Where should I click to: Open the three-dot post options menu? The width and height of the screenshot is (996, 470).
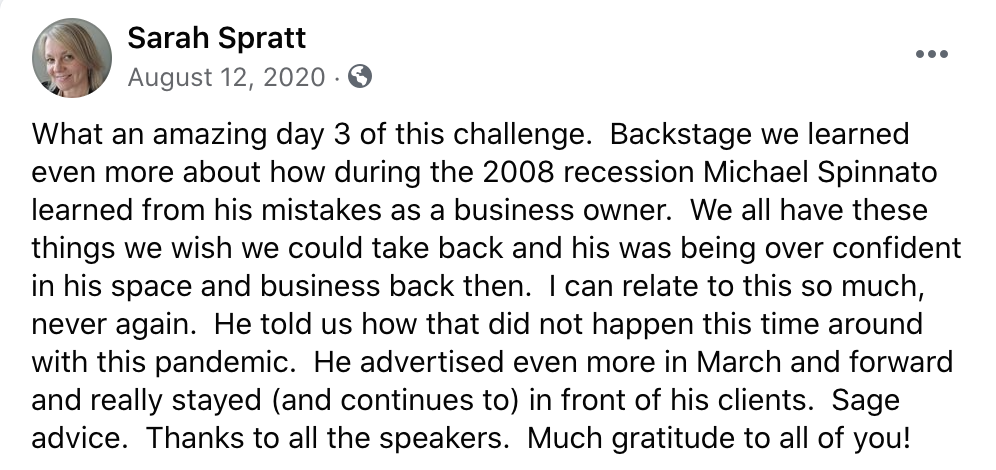[932, 54]
